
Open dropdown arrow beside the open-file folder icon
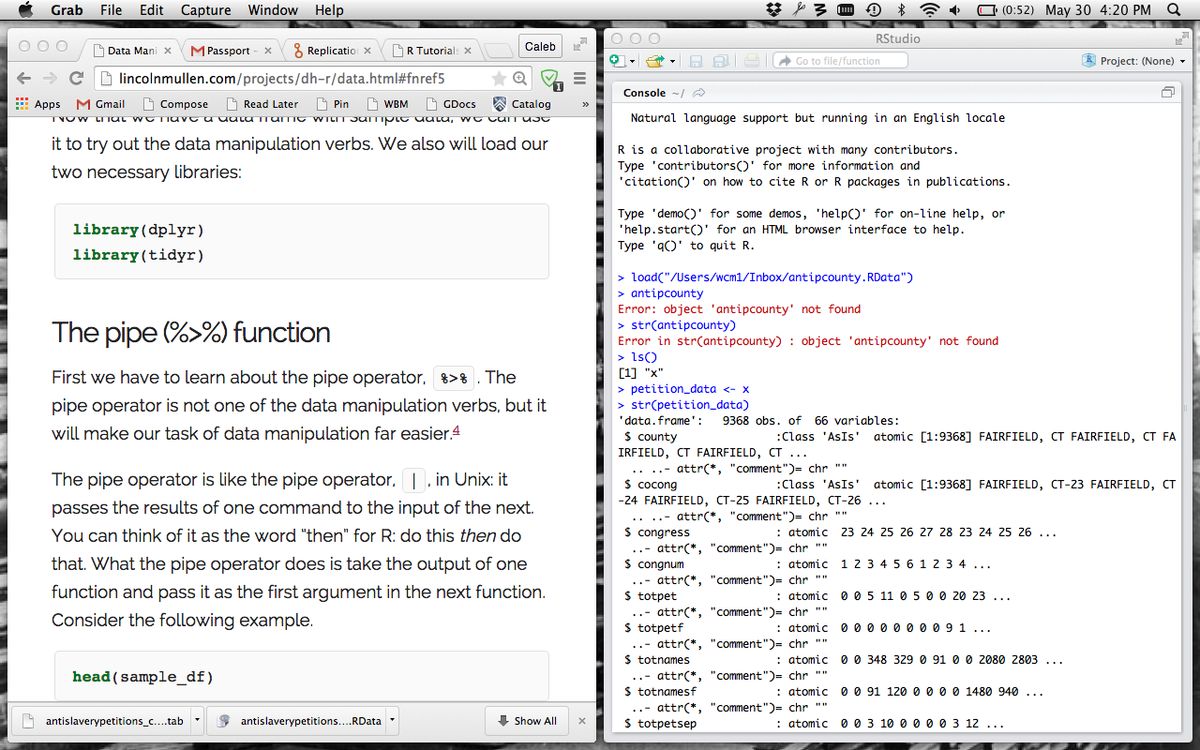point(671,61)
